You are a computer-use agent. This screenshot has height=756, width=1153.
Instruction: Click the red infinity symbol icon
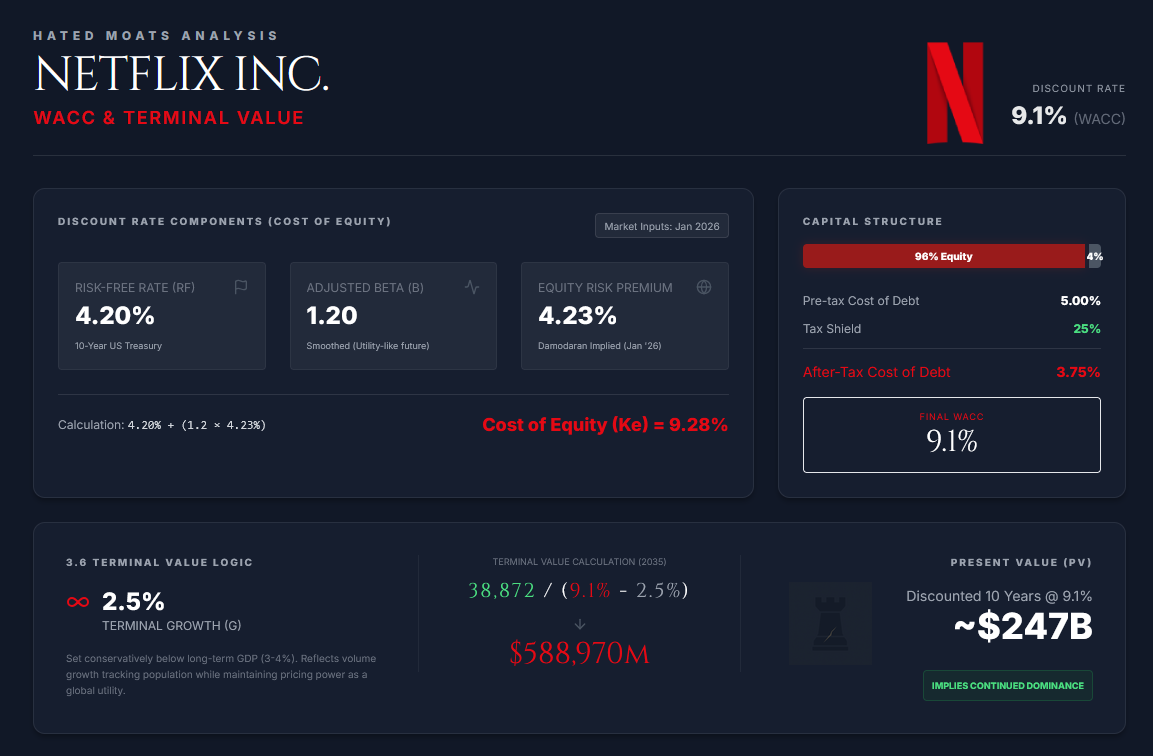78,602
